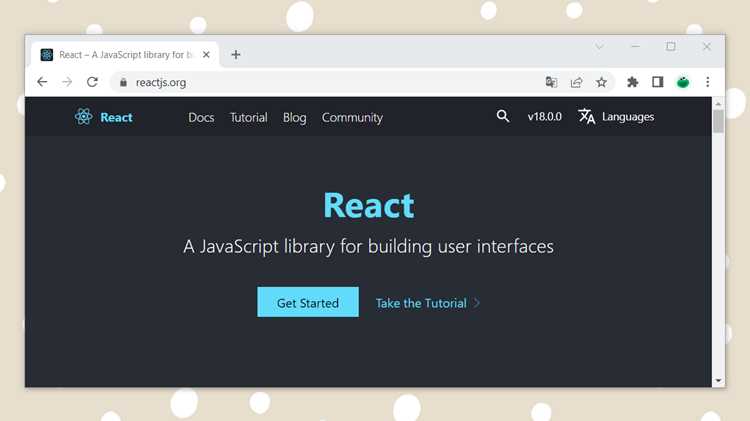This screenshot has height=421, width=750.
Task: Select the React browser tab
Action: click(x=125, y=55)
